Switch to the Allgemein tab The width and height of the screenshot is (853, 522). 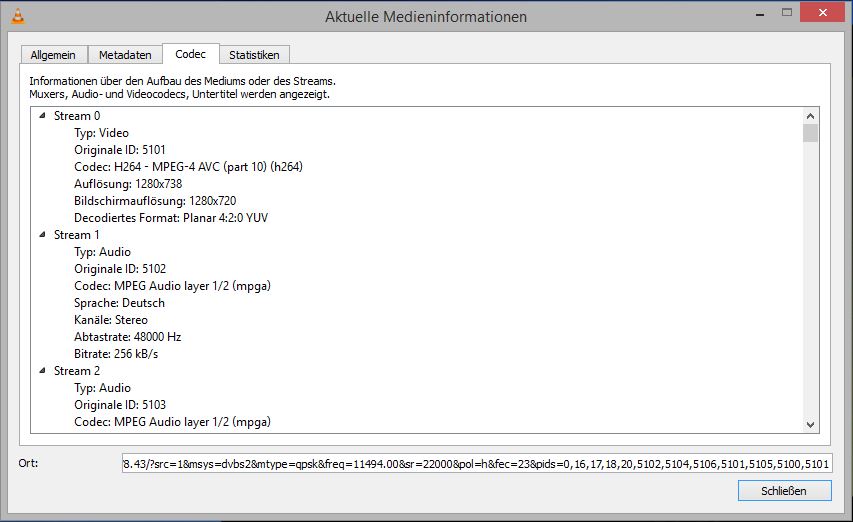(54, 55)
